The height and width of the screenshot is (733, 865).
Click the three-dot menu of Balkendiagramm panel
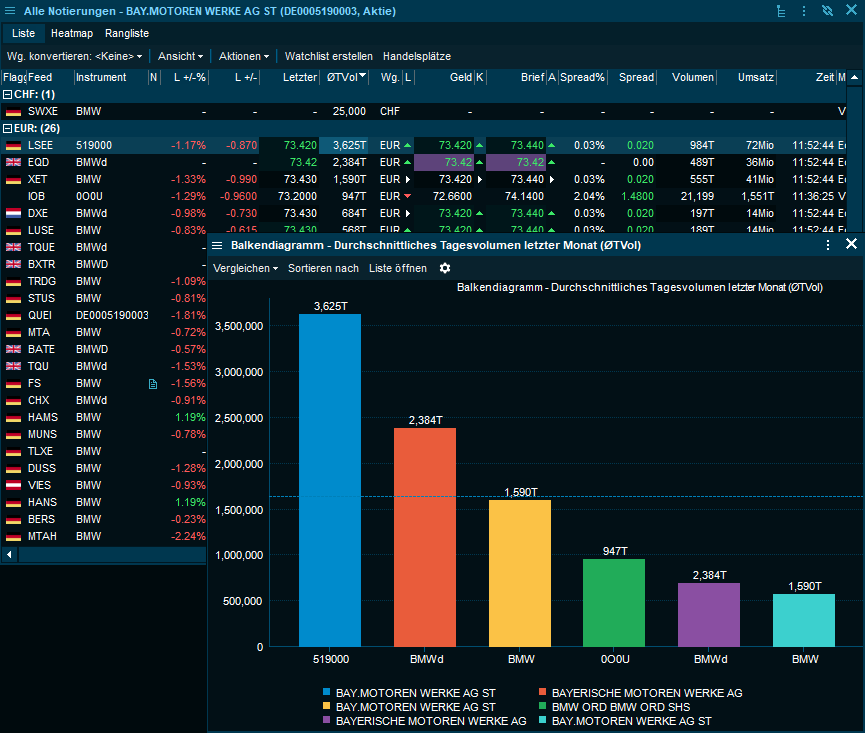(x=828, y=244)
